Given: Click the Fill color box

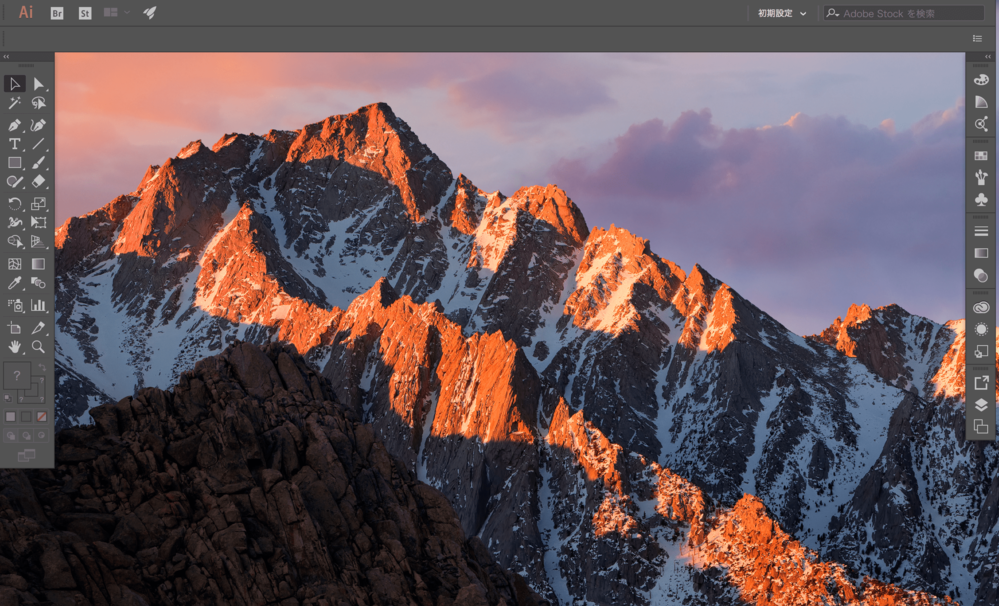Looking at the screenshot, I should (17, 375).
